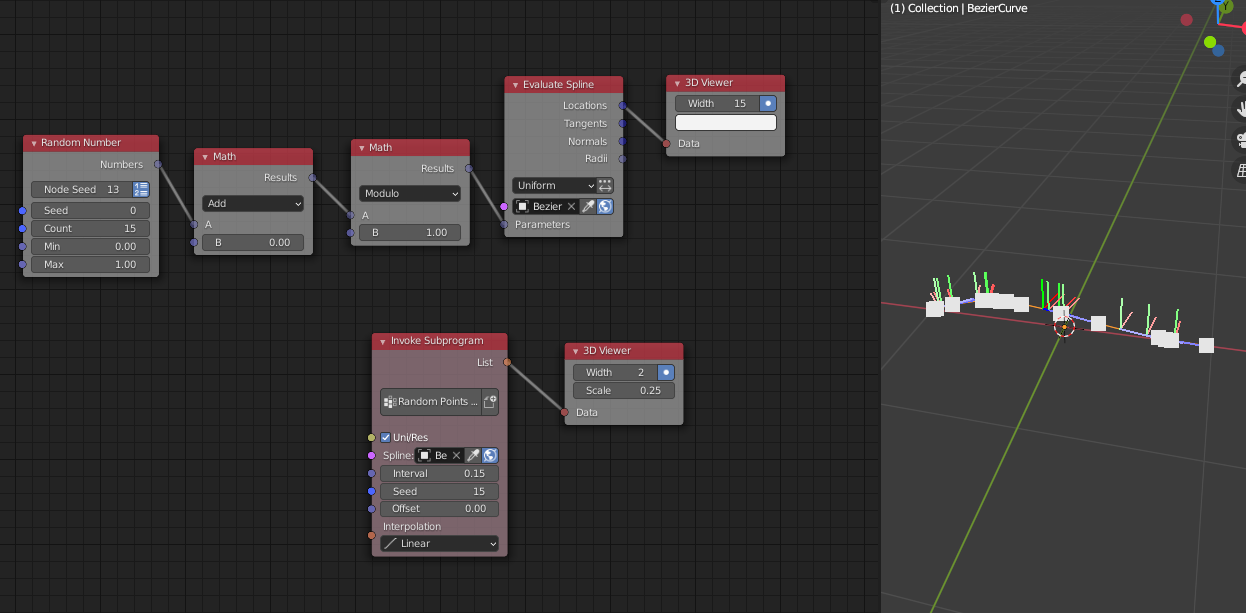The height and width of the screenshot is (613, 1246).
Task: Clear the Spline field using its X icon
Action: pyautogui.click(x=456, y=455)
